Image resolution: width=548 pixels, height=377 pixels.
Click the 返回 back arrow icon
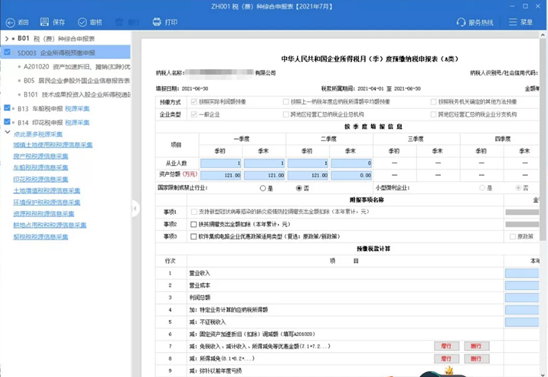[x=10, y=22]
